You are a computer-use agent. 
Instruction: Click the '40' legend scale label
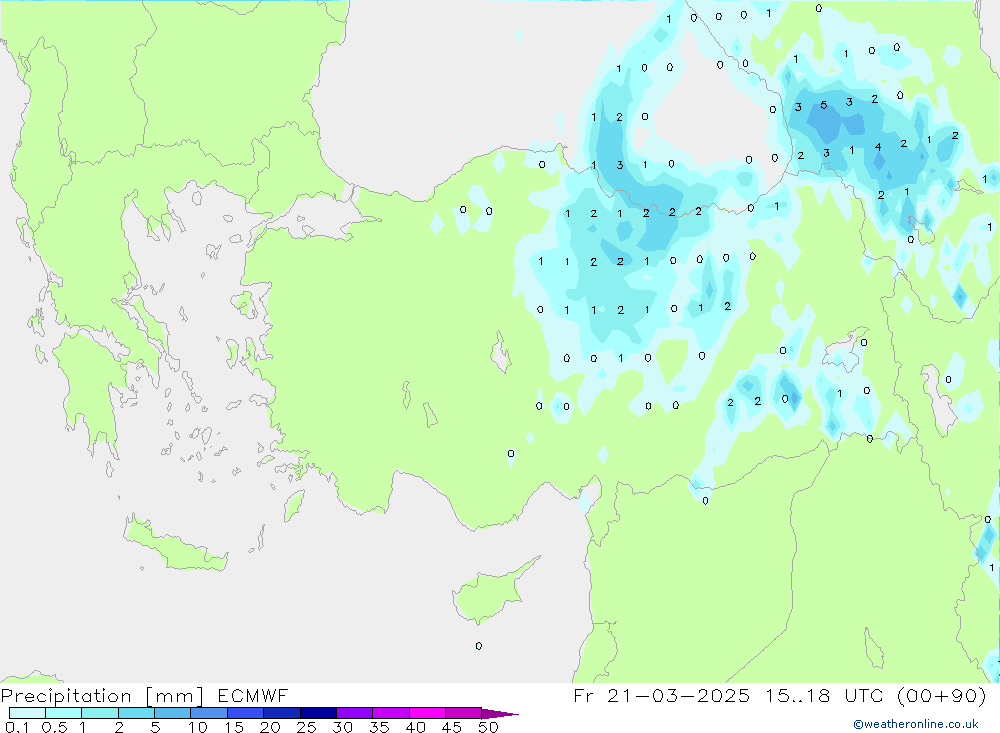pos(416,727)
